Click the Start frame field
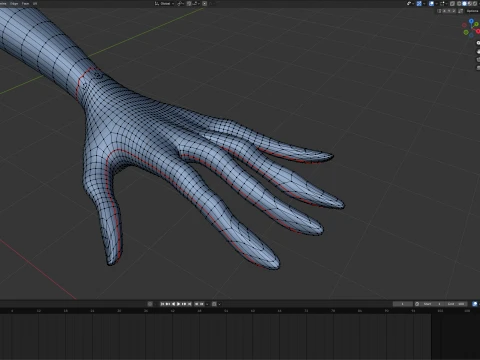The image size is (480, 360). (x=432, y=304)
